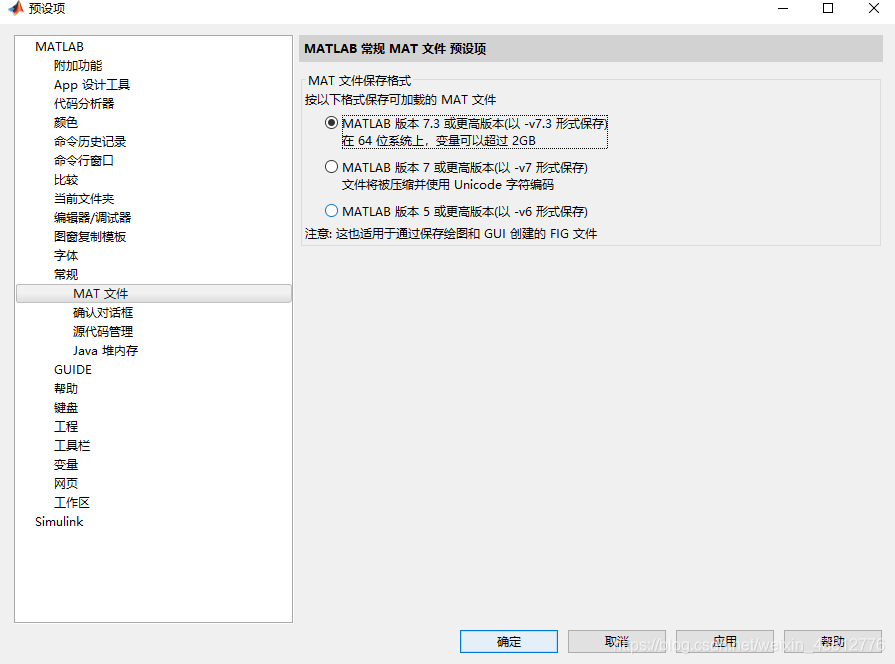Open 工程 preferences
This screenshot has height=664, width=895.
pyautogui.click(x=66, y=426)
